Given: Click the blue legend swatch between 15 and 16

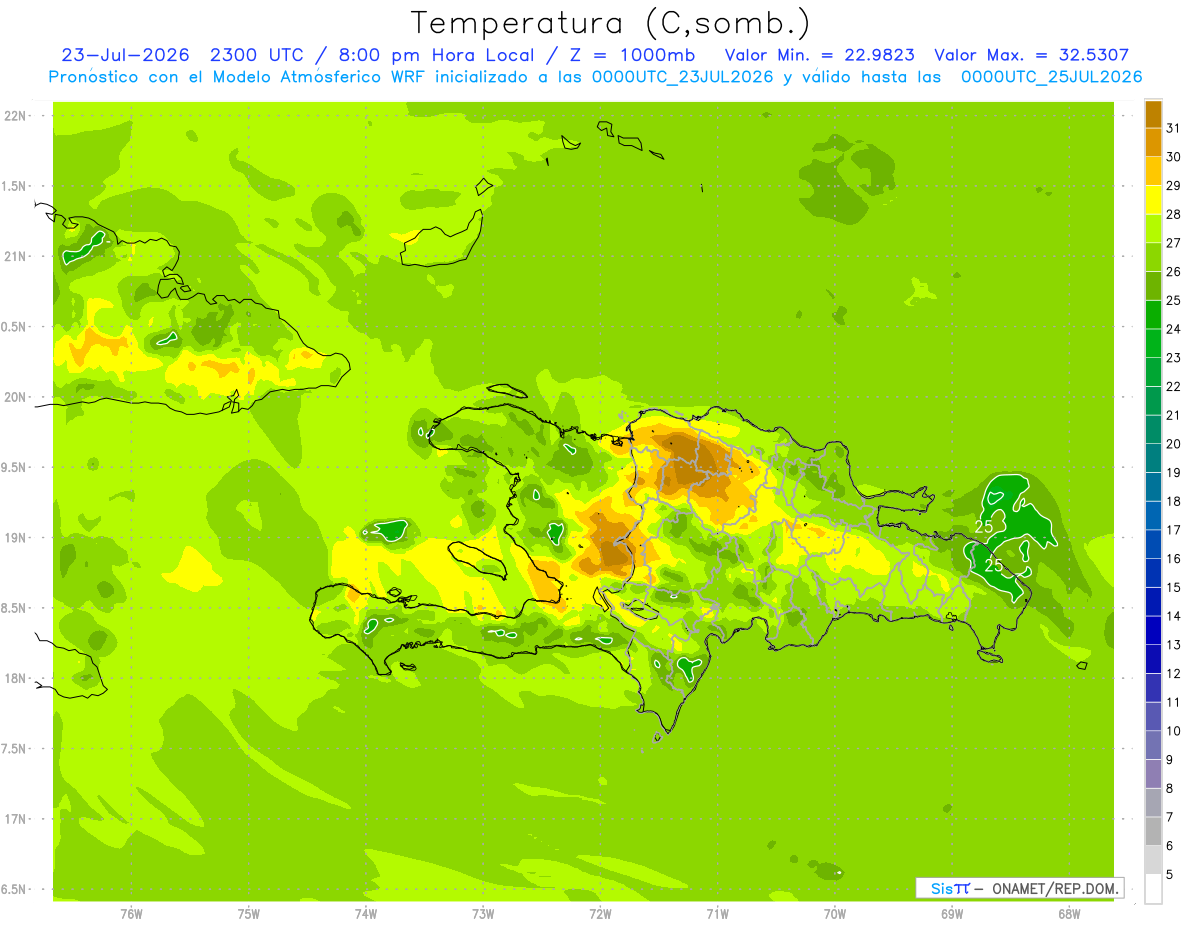Looking at the screenshot, I should 1153,573.
